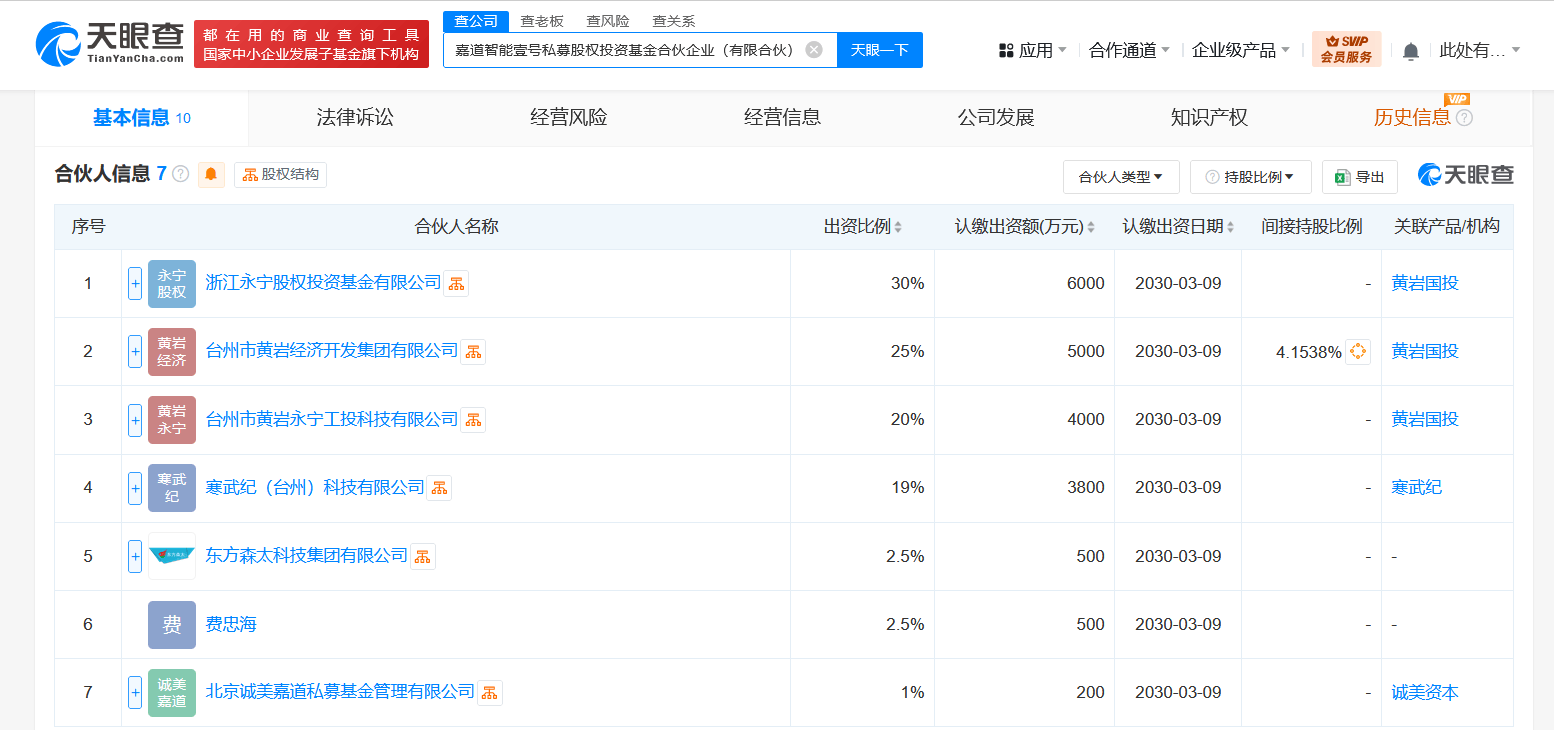Click equity chart icon next to 寒武纪（台州）科技有限公司
Image resolution: width=1554 pixels, height=730 pixels.
click(x=439, y=488)
